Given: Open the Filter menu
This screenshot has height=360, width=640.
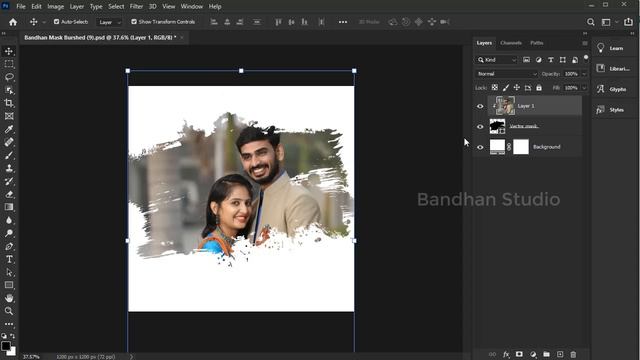Looking at the screenshot, I should tap(136, 7).
